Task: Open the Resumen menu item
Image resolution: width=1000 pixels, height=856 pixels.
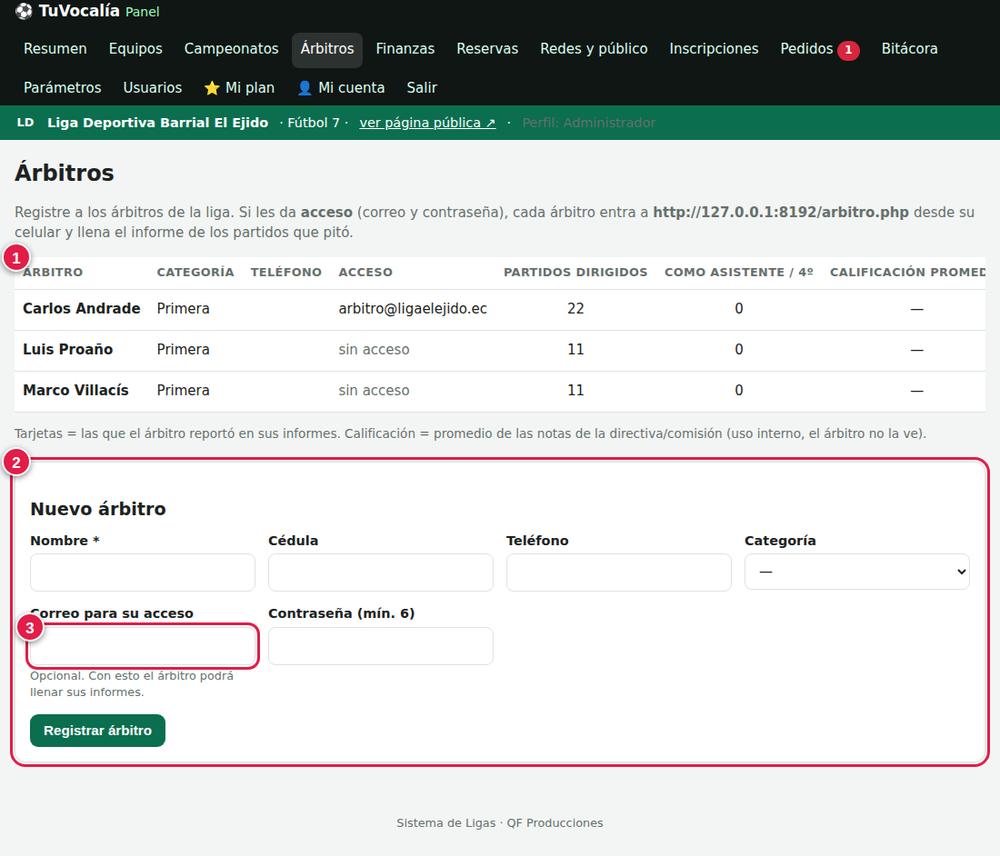Action: click(55, 49)
